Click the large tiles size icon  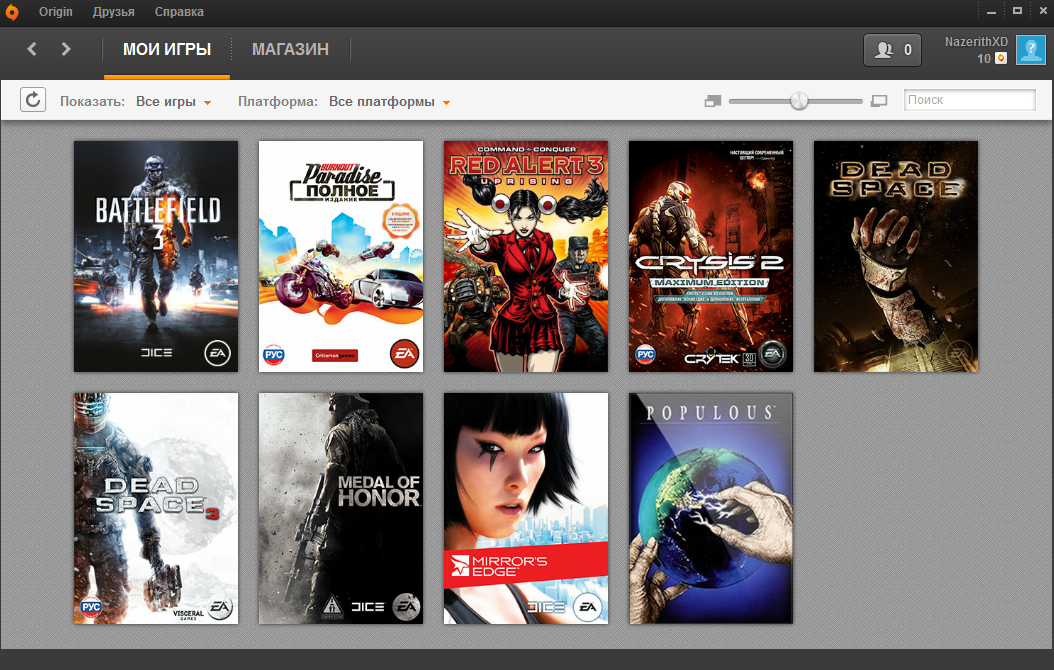[x=879, y=101]
